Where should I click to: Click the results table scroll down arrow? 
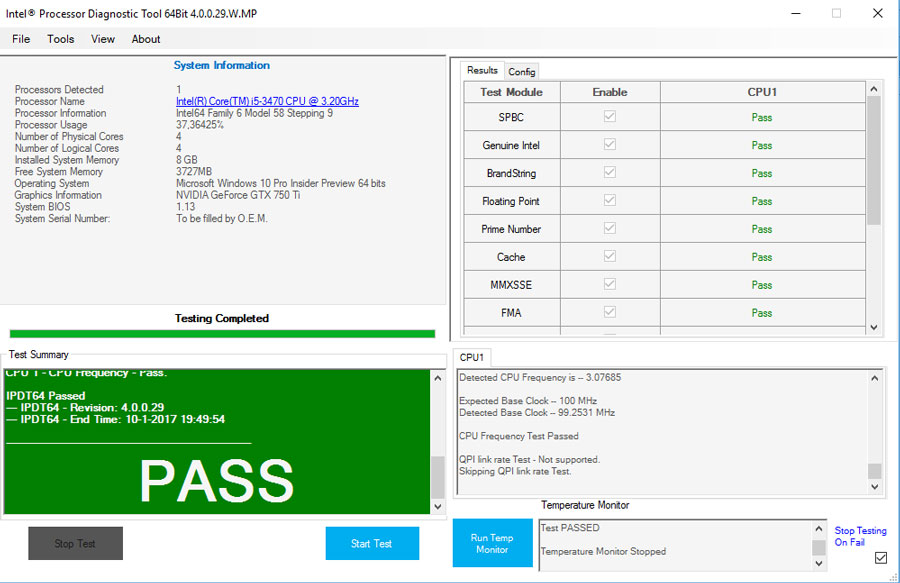[x=874, y=327]
